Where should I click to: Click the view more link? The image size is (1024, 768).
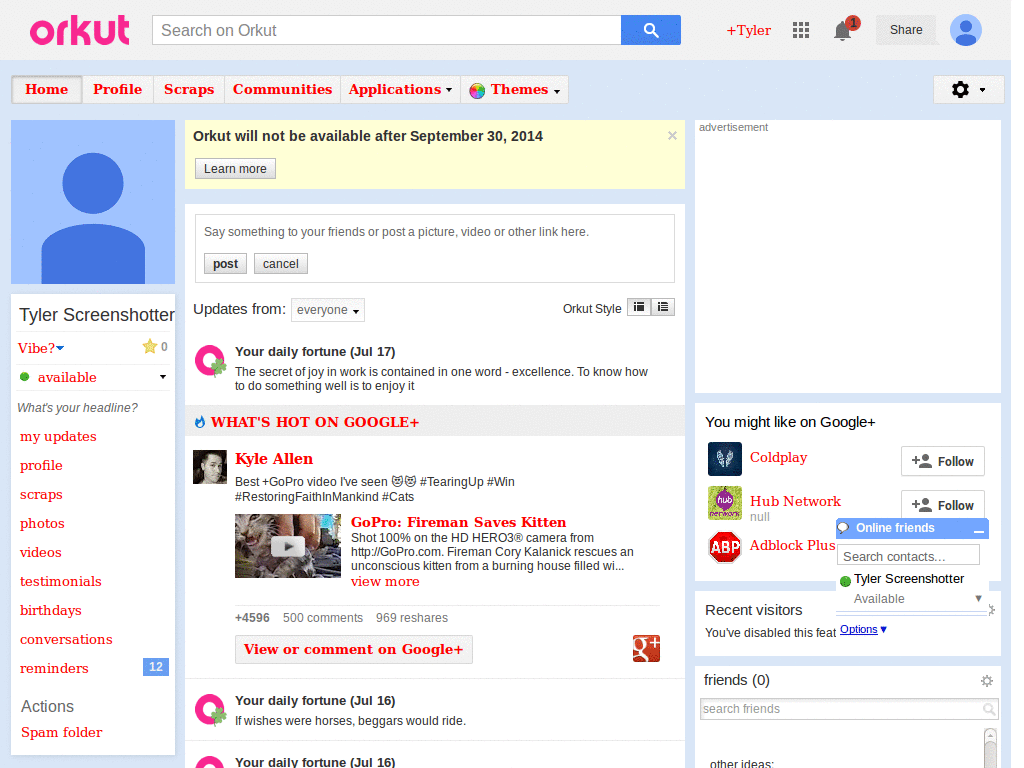(x=385, y=581)
